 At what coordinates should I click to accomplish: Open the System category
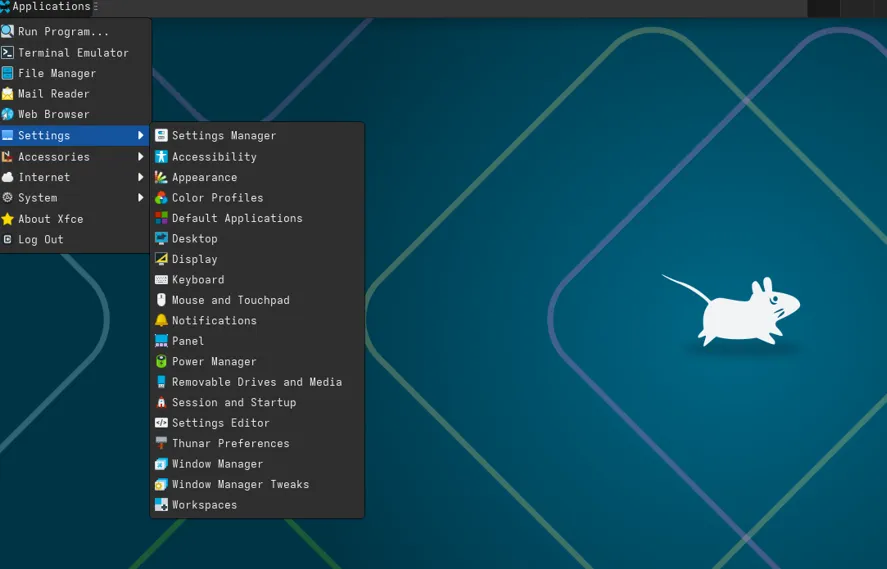pos(75,197)
